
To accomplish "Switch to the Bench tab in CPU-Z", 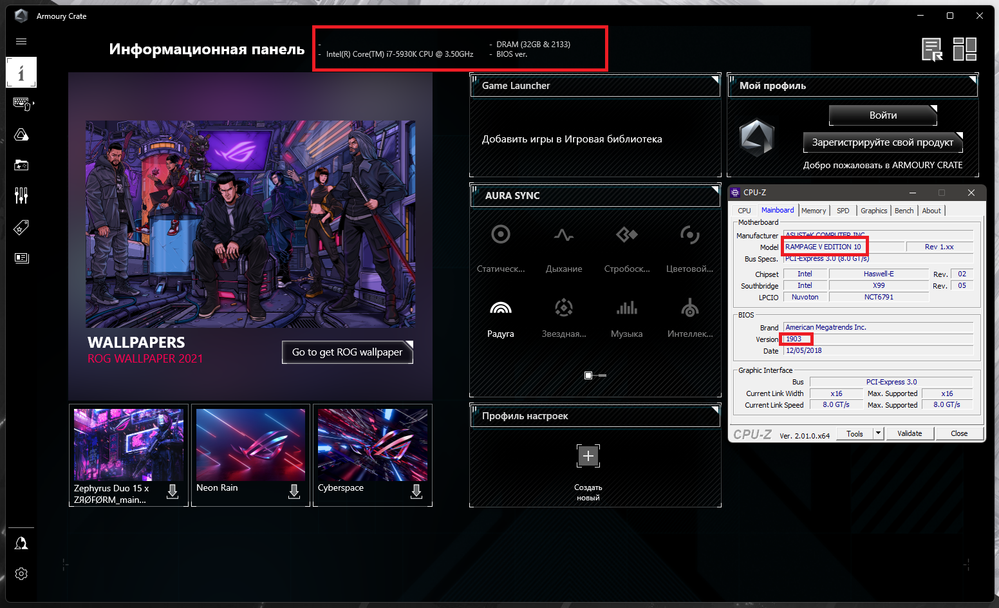I will 904,210.
